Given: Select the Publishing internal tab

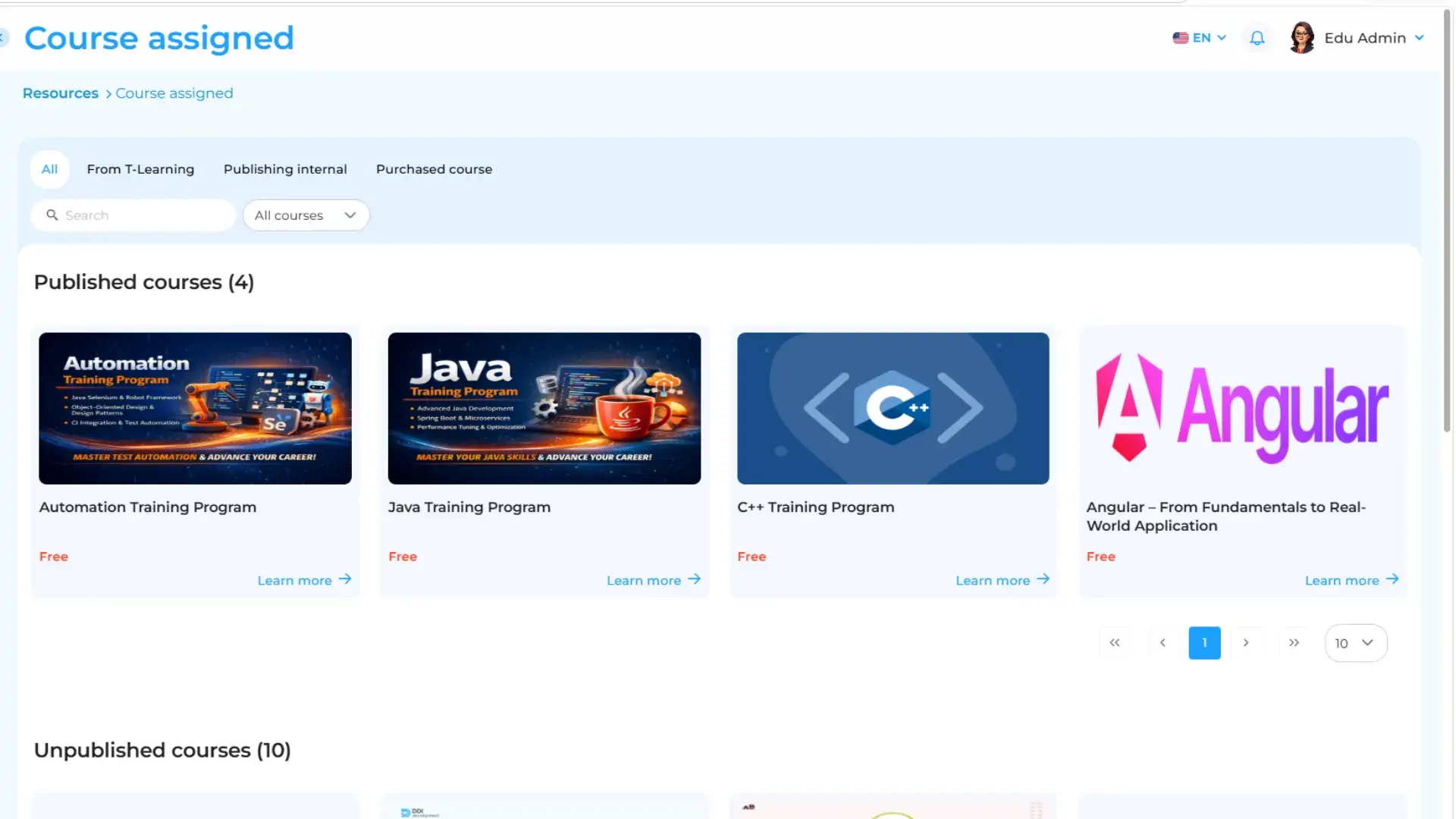Looking at the screenshot, I should coord(285,169).
